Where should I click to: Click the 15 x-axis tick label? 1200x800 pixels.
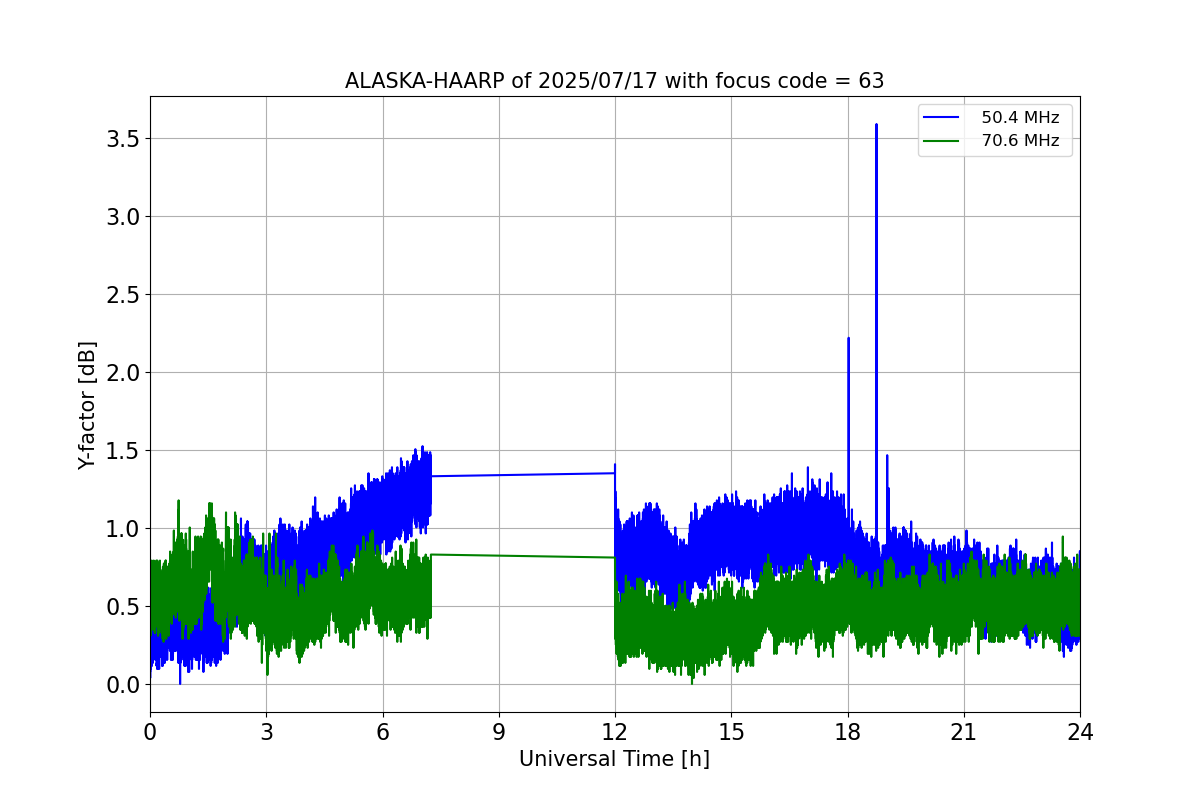pyautogui.click(x=731, y=732)
